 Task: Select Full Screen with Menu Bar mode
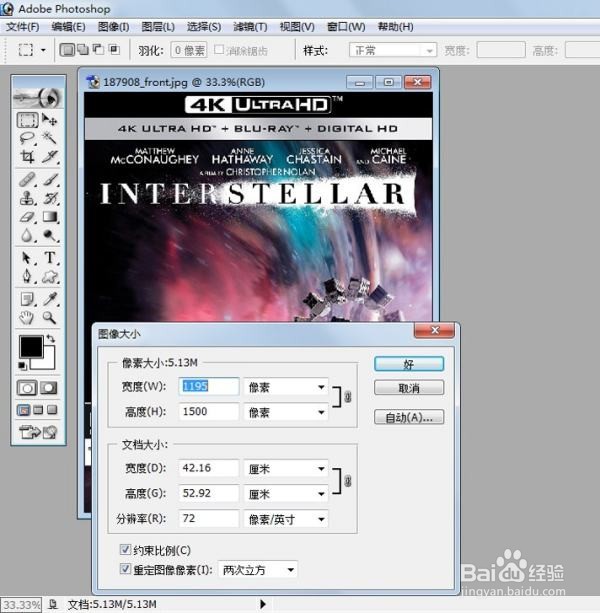point(38,410)
